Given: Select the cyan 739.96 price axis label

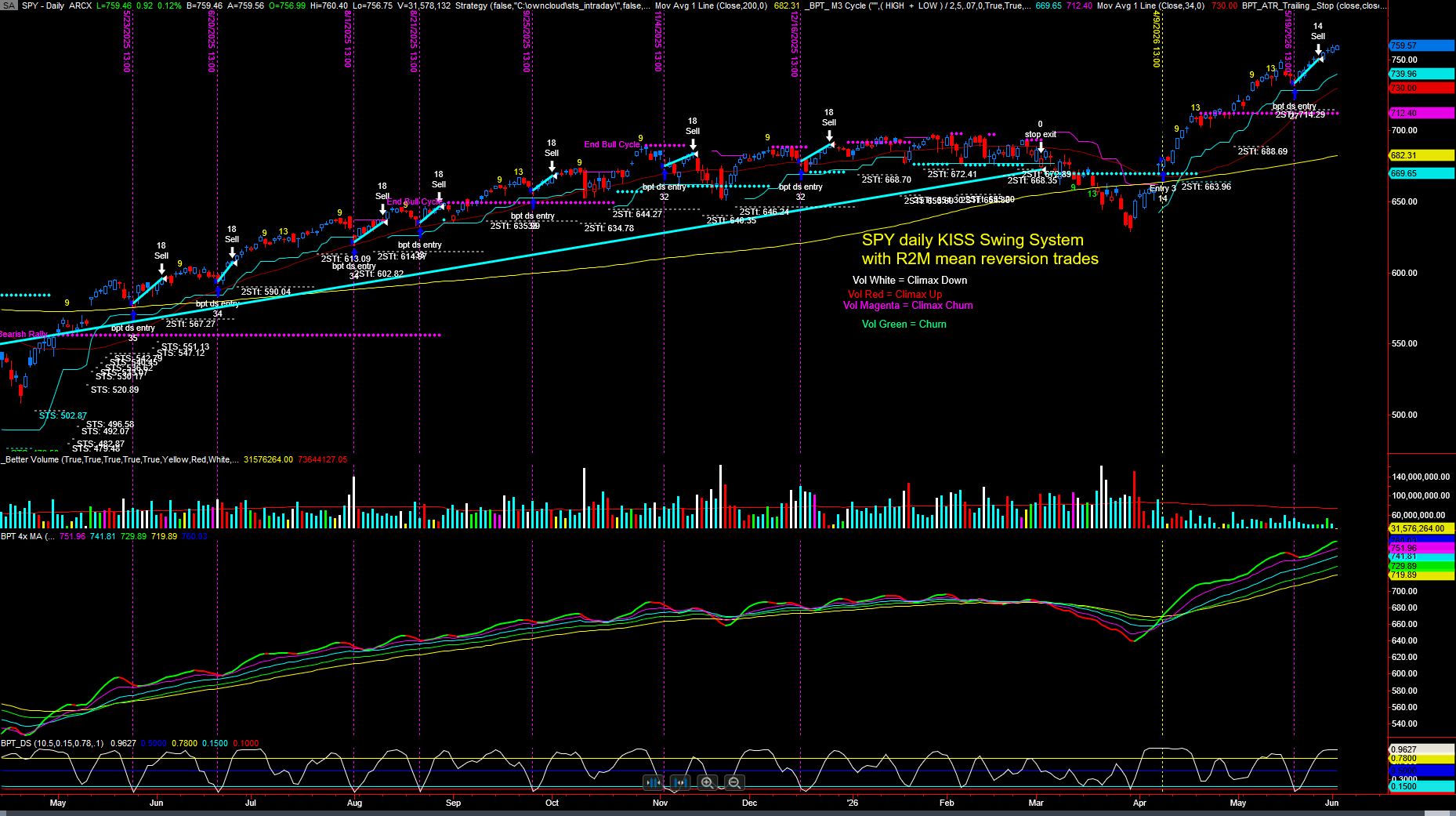Looking at the screenshot, I should click(x=1422, y=74).
